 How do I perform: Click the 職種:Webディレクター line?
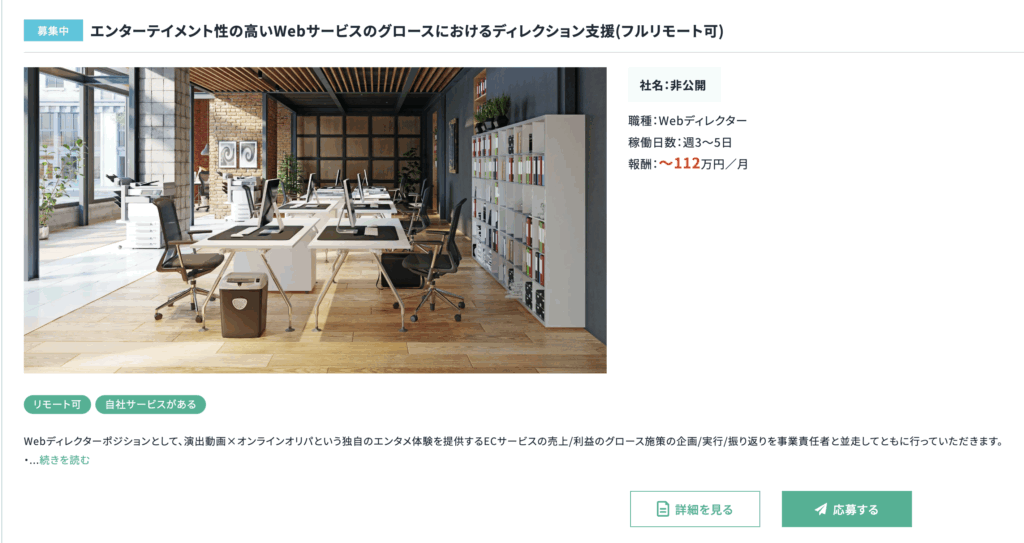pyautogui.click(x=688, y=120)
